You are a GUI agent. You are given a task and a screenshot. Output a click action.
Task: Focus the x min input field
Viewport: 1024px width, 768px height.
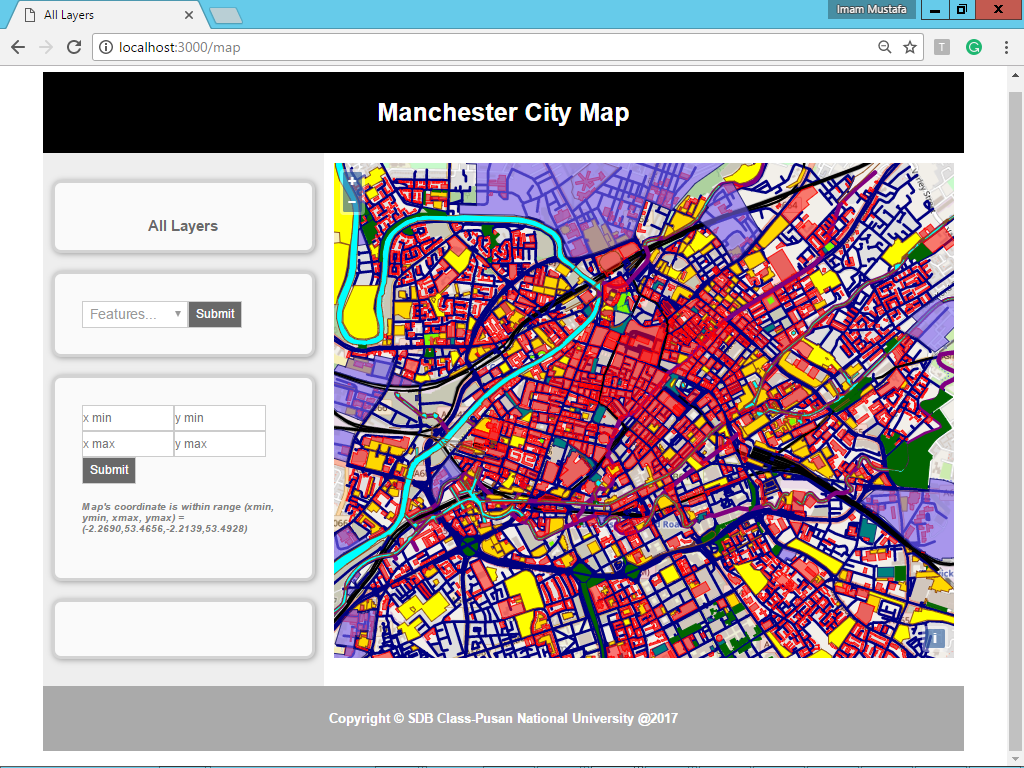pos(128,418)
